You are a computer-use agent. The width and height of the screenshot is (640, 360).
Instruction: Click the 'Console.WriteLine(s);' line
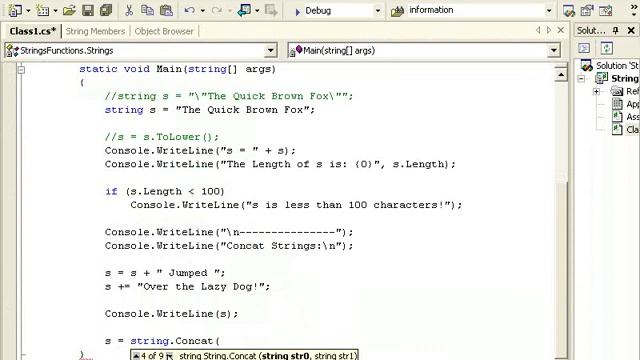[171, 314]
